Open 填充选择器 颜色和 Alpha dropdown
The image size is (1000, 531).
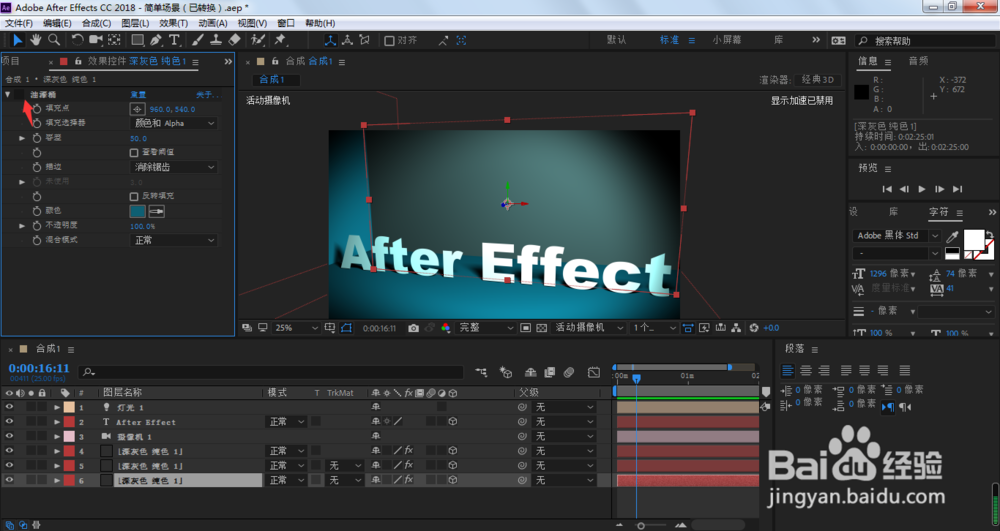pyautogui.click(x=173, y=123)
